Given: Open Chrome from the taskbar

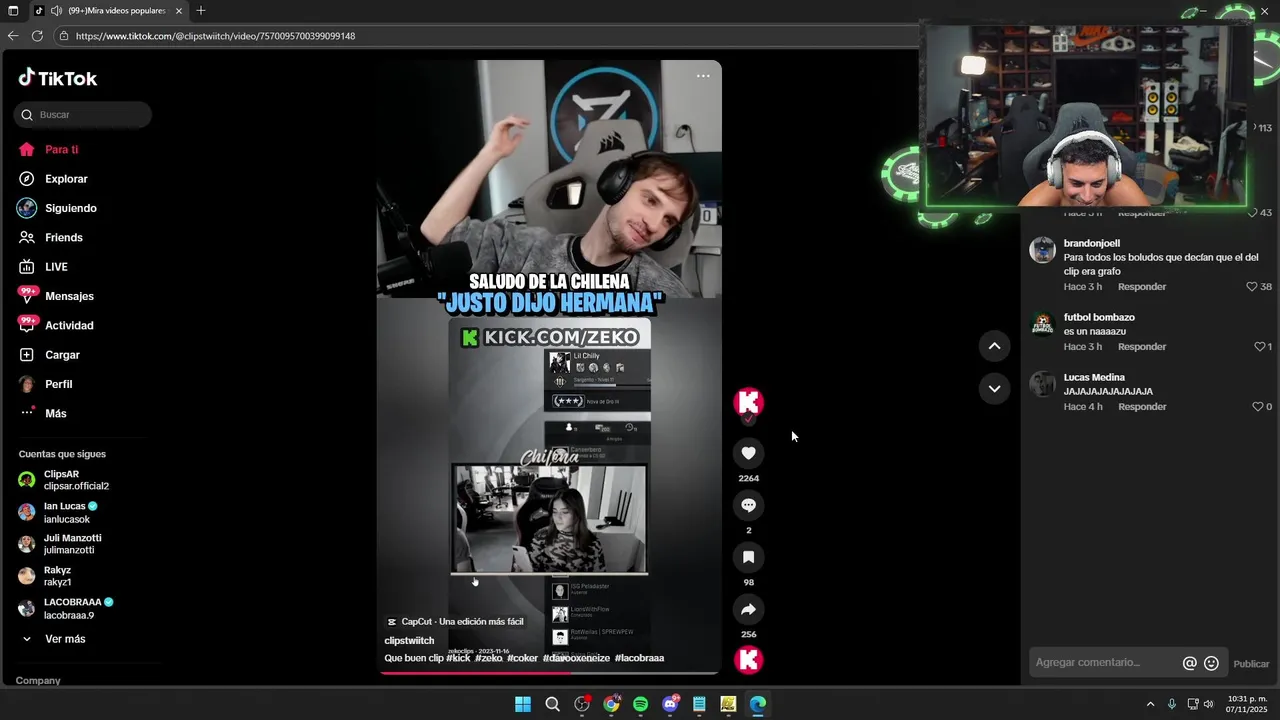Looking at the screenshot, I should (x=611, y=704).
